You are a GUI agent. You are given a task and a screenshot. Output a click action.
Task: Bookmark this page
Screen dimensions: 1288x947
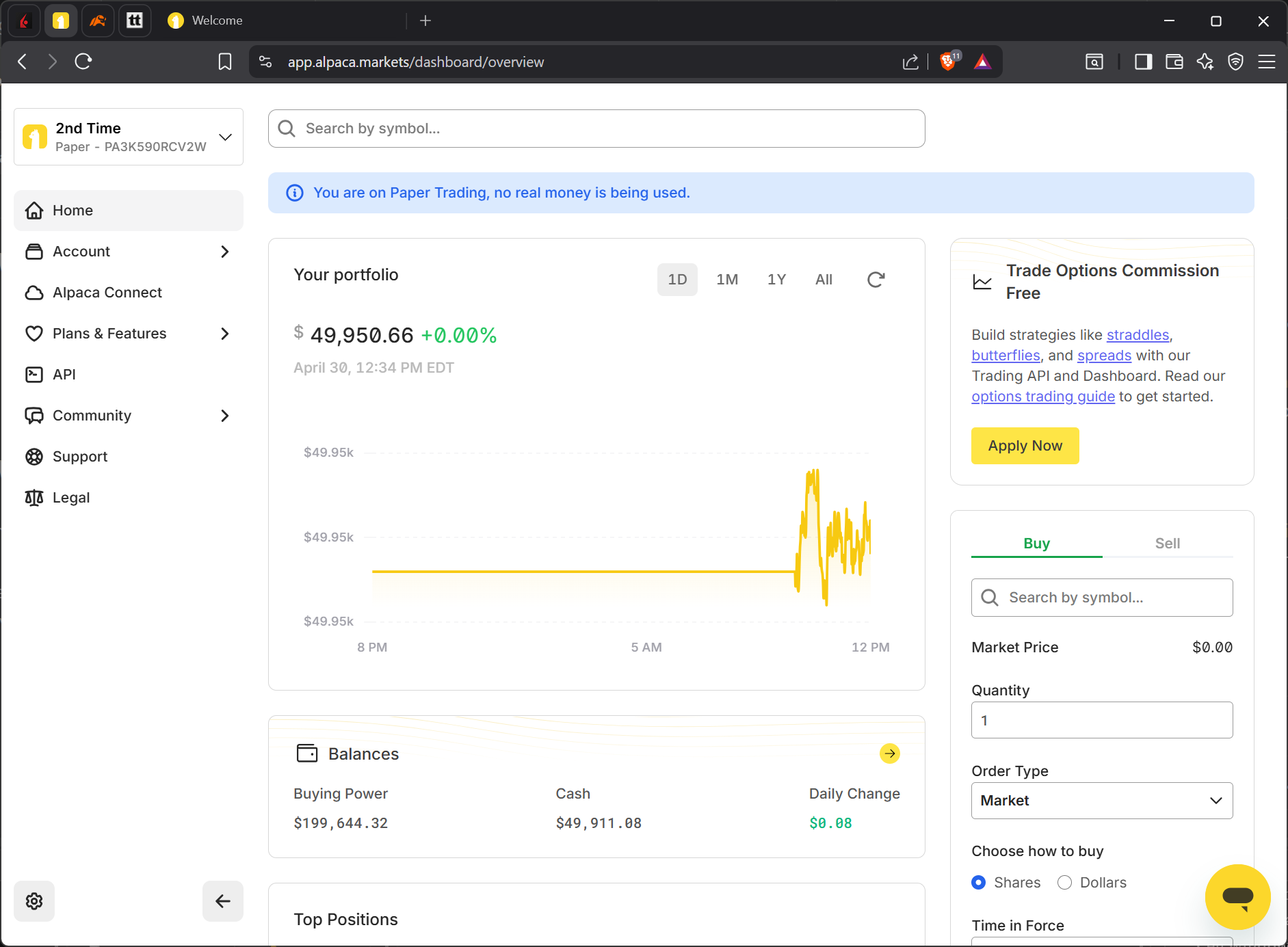(x=225, y=62)
